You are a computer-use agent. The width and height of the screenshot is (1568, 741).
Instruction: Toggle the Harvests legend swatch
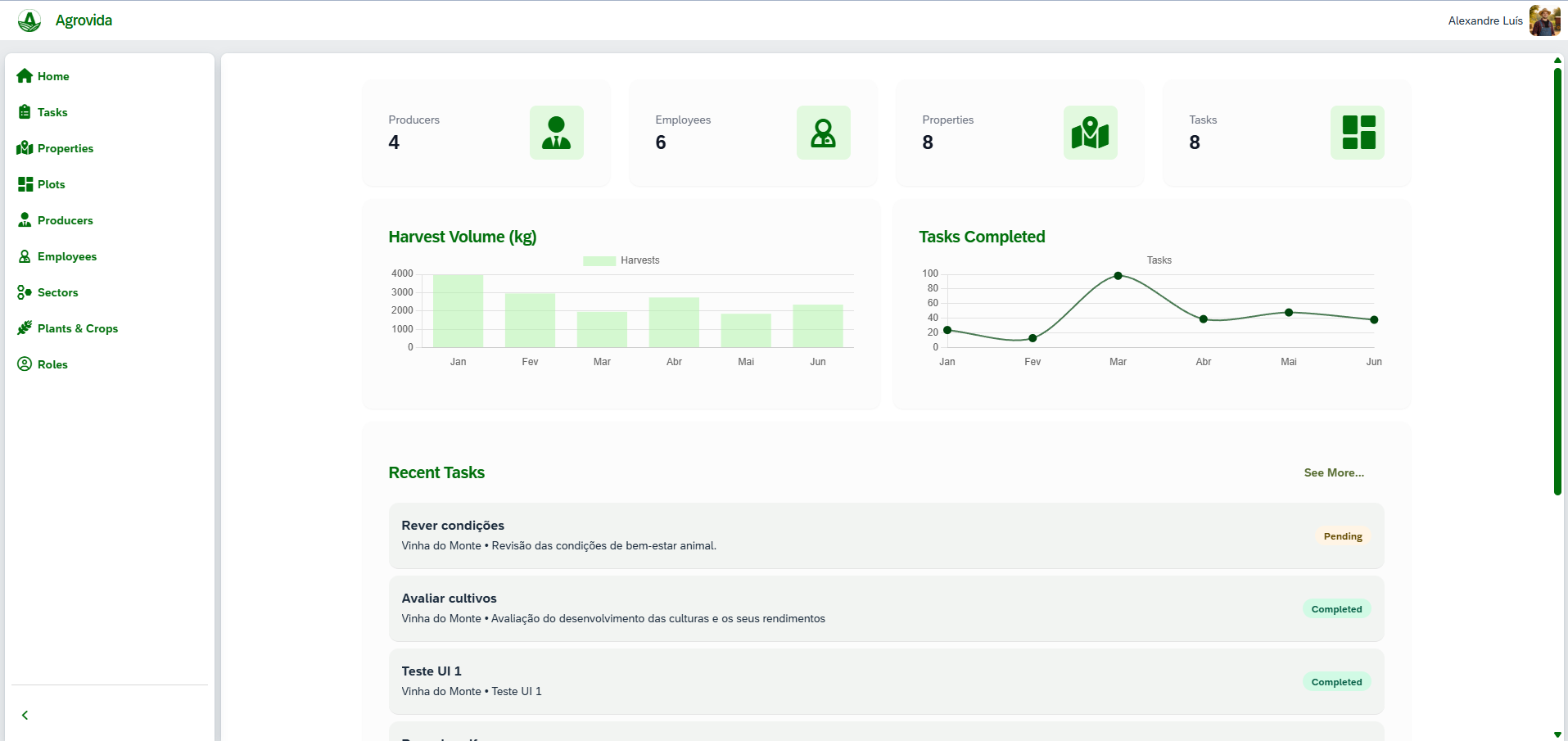[599, 260]
